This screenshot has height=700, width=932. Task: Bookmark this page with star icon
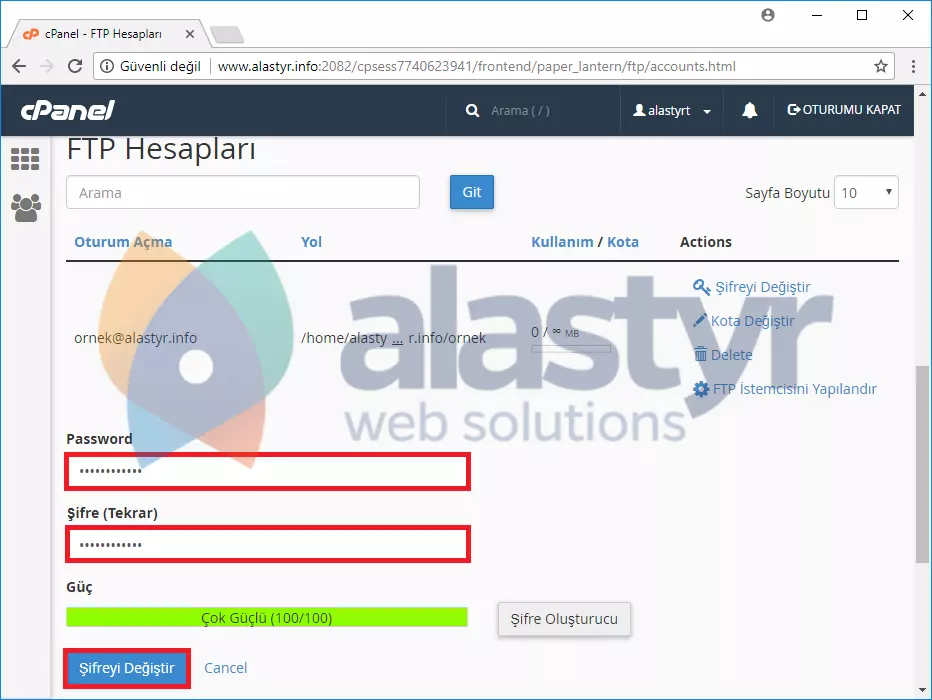[x=880, y=67]
